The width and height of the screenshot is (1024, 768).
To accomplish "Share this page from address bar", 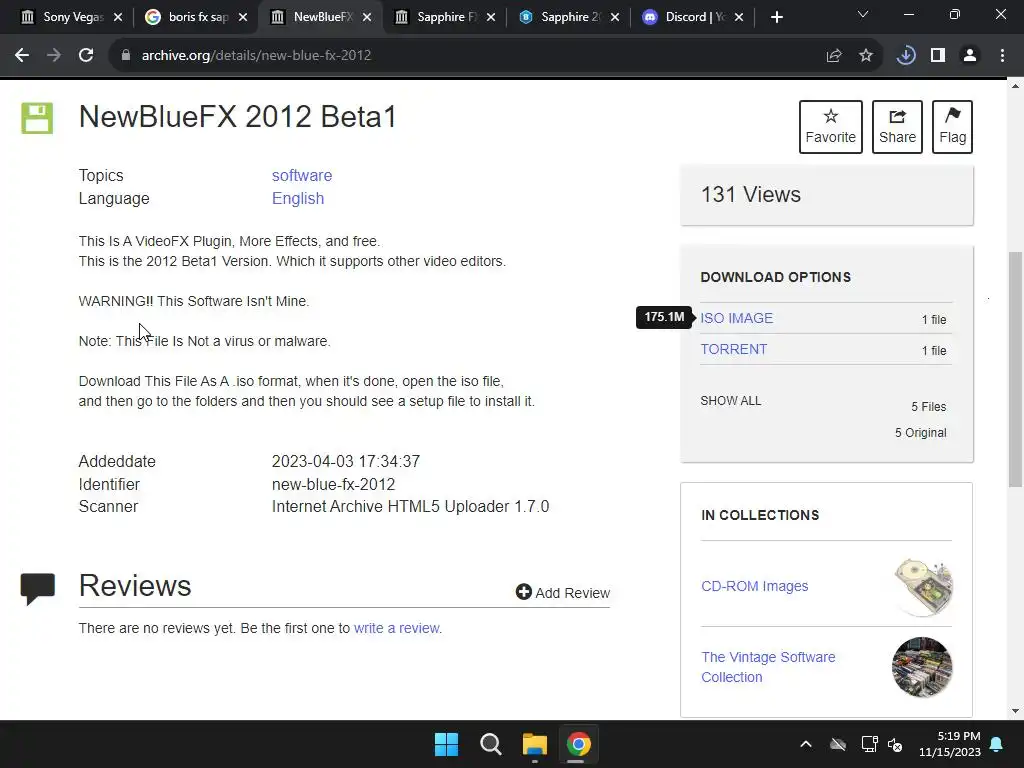I will (834, 56).
